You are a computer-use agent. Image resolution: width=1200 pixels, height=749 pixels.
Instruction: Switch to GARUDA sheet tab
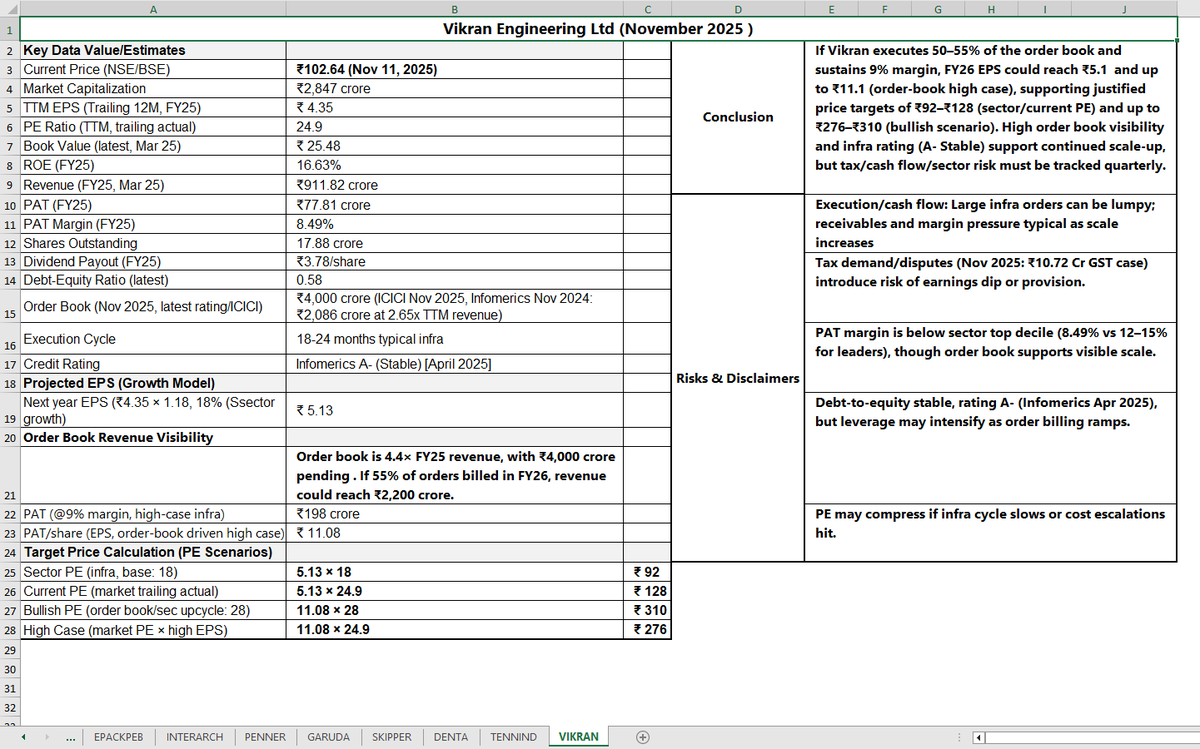tap(328, 737)
